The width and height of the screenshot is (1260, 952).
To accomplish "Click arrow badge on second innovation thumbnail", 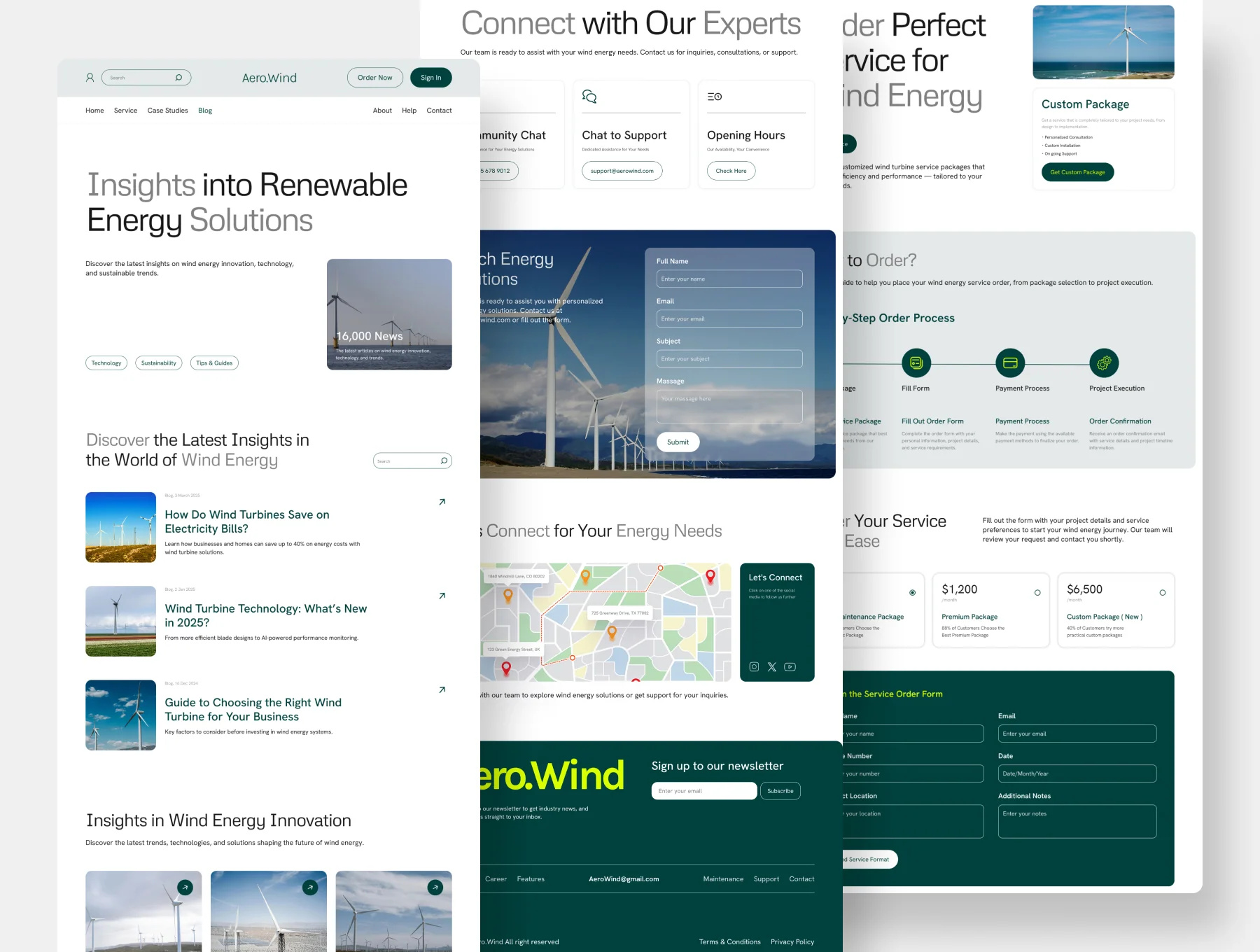I will (x=310, y=887).
